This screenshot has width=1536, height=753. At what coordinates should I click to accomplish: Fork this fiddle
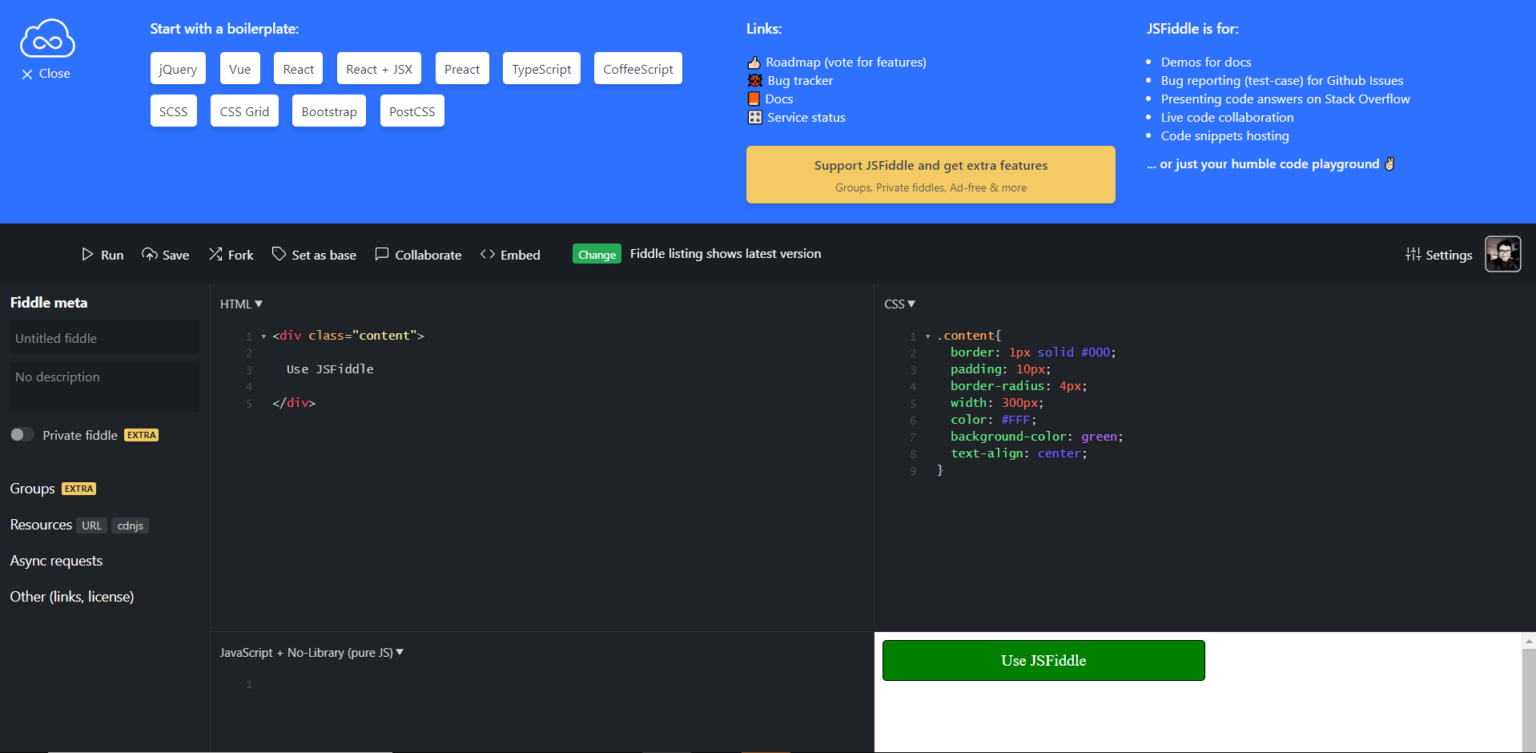(230, 254)
